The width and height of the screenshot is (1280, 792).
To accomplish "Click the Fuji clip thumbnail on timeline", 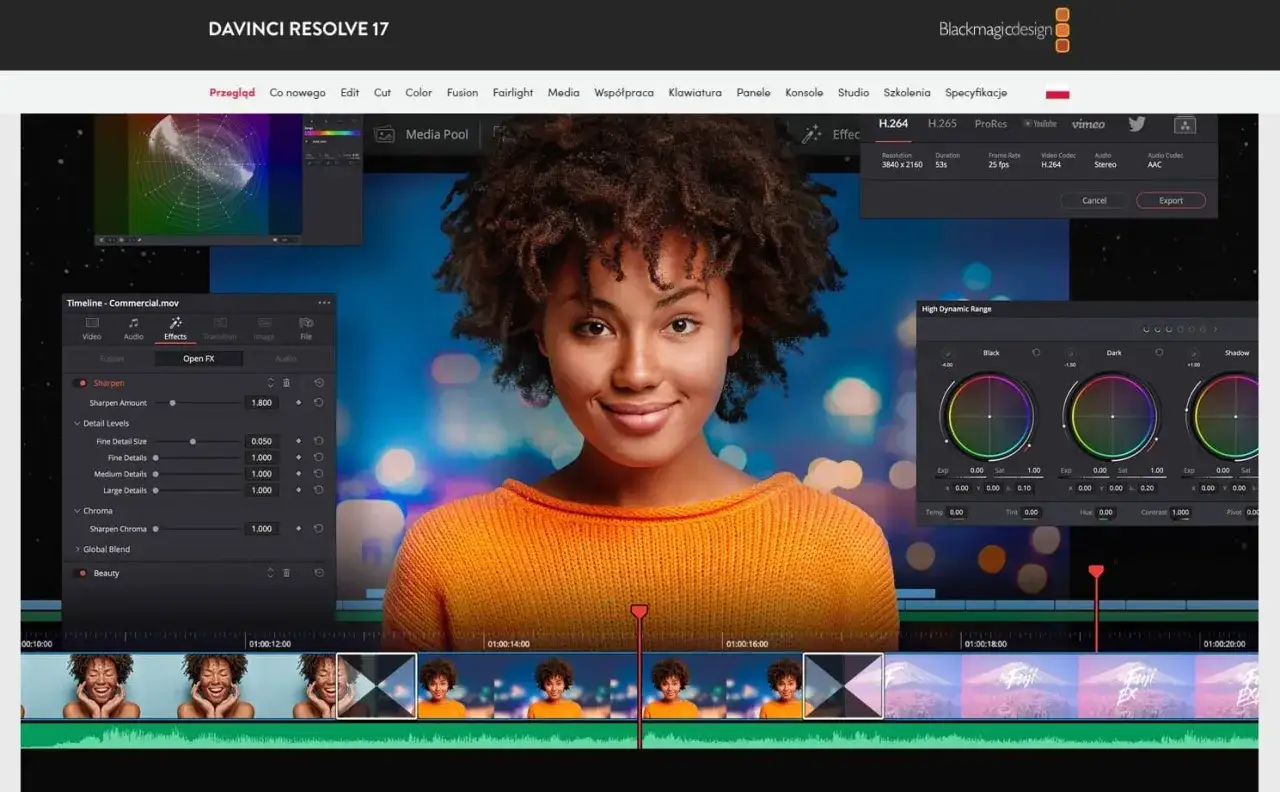I will click(x=1020, y=686).
